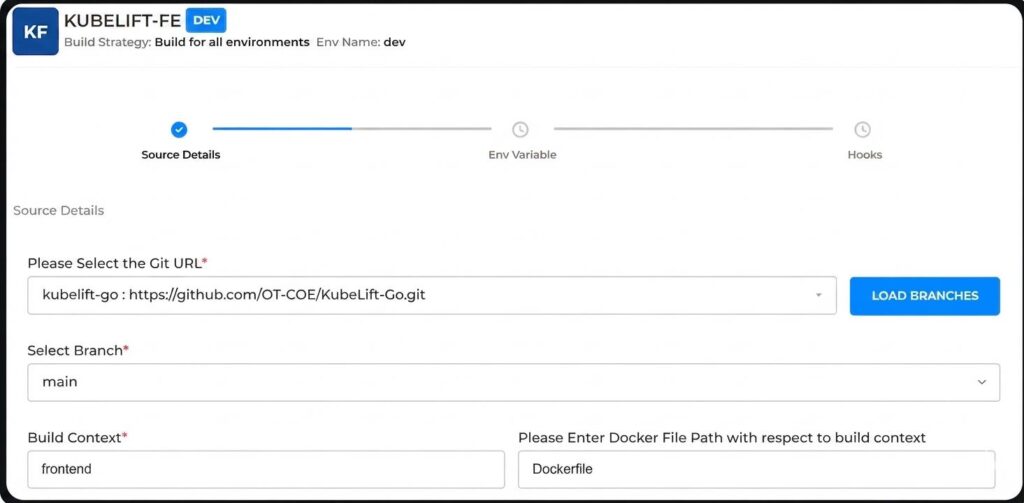Focus the Build Context field containing frontend
Viewport: 1024px width, 503px height.
266,469
